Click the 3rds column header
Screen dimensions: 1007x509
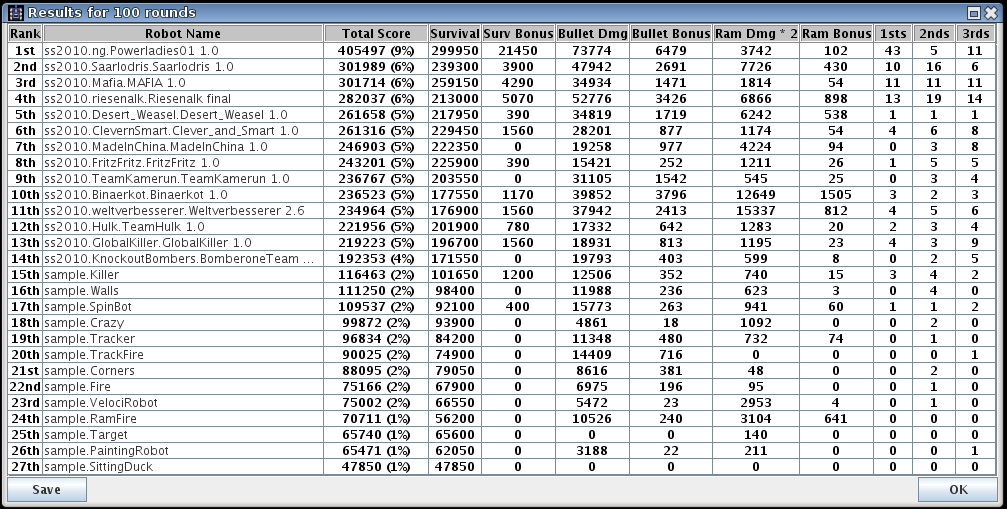point(976,34)
